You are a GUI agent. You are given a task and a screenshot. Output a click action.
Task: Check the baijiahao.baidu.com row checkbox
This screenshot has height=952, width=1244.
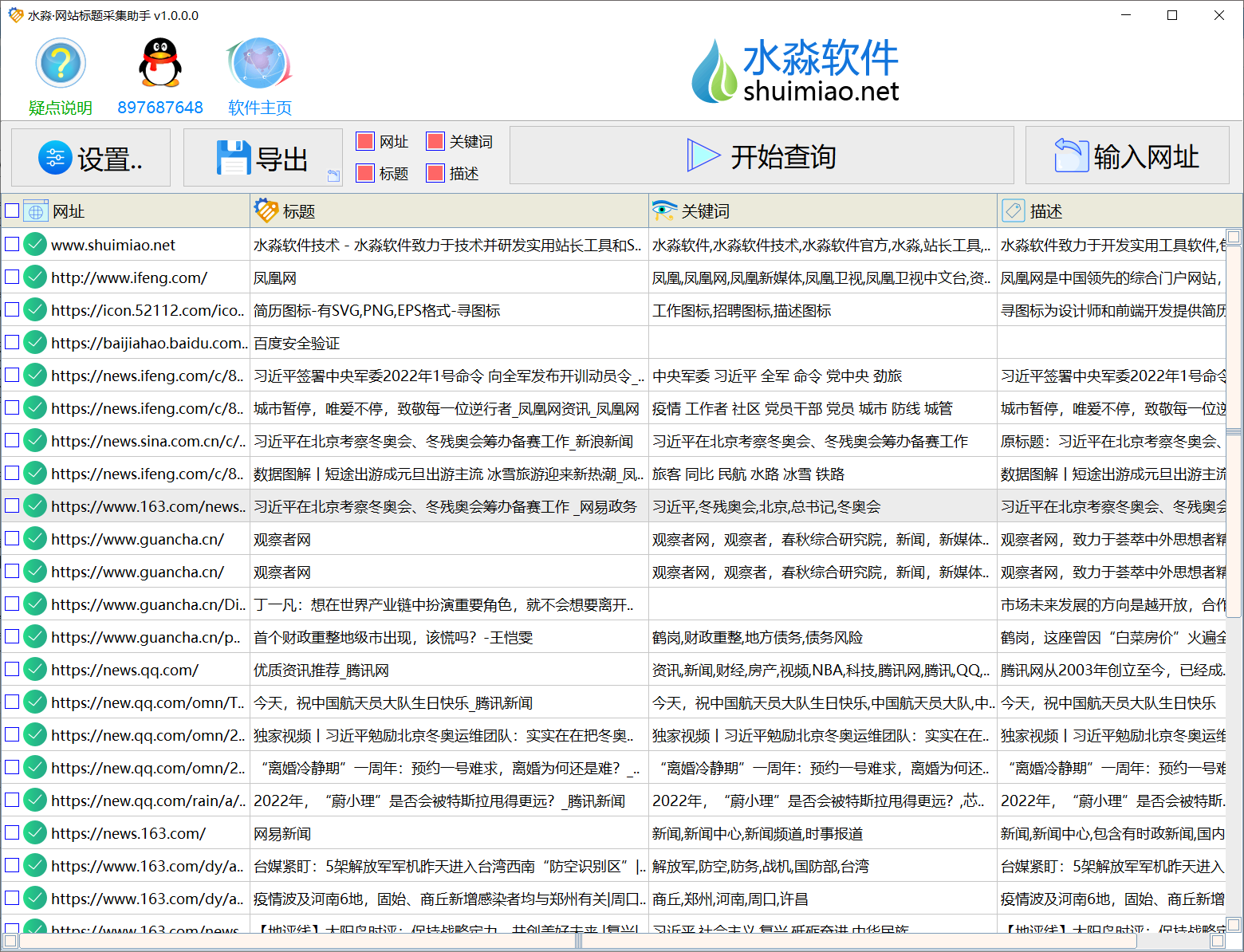click(12, 342)
